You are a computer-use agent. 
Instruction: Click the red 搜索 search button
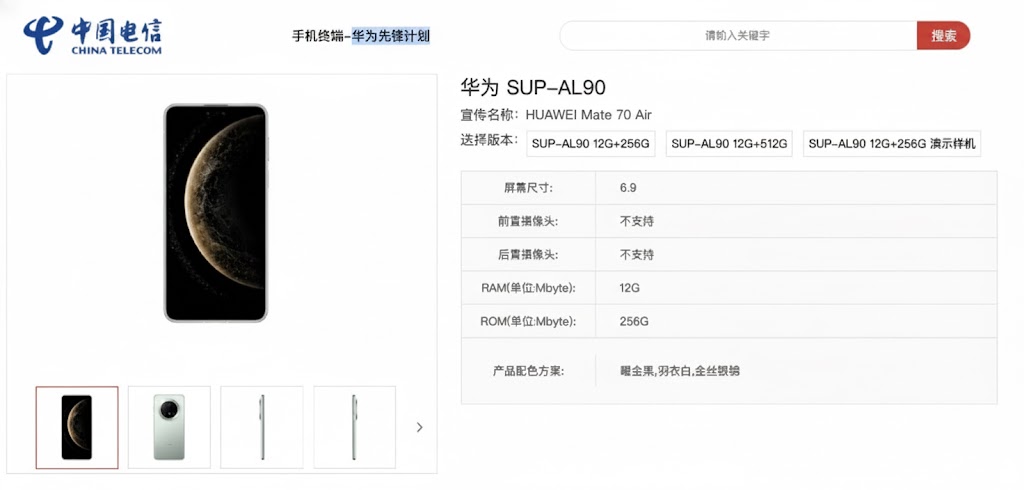[x=943, y=36]
